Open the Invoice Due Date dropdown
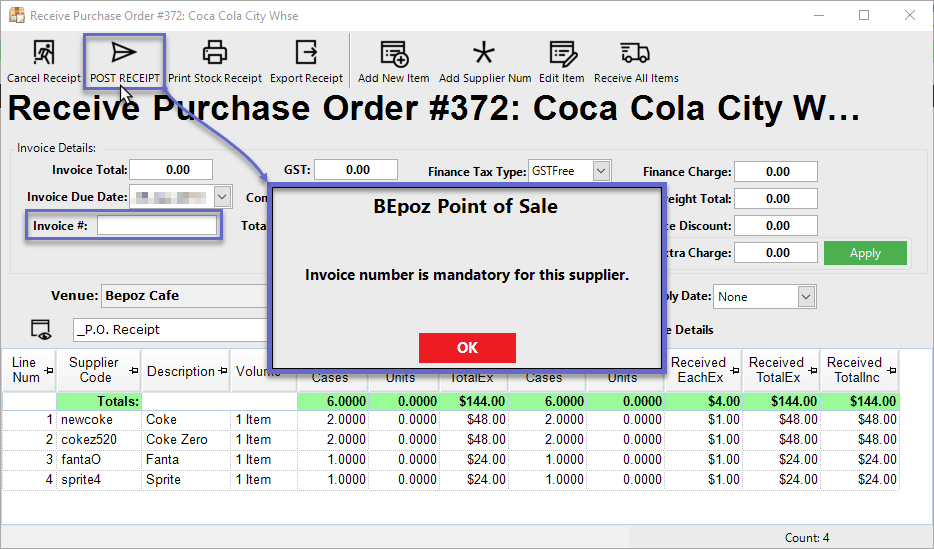The width and height of the screenshot is (934, 549). coord(221,197)
